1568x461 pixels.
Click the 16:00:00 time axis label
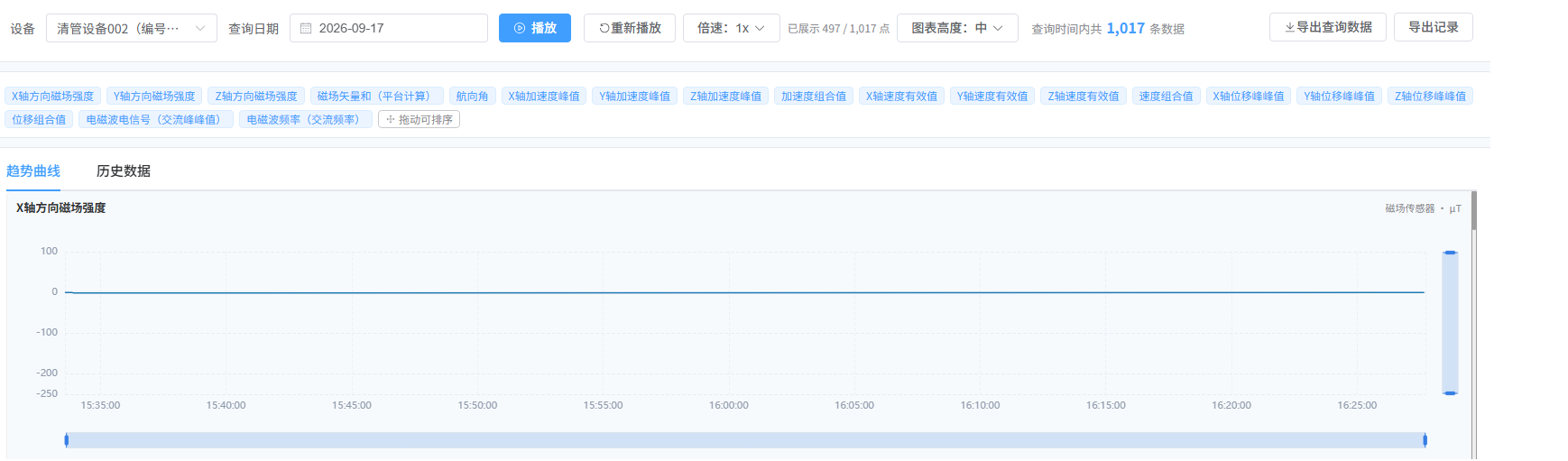point(729,405)
